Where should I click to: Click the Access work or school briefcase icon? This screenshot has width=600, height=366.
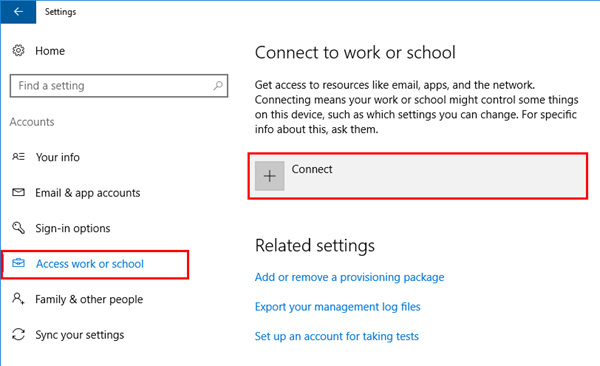(18, 263)
